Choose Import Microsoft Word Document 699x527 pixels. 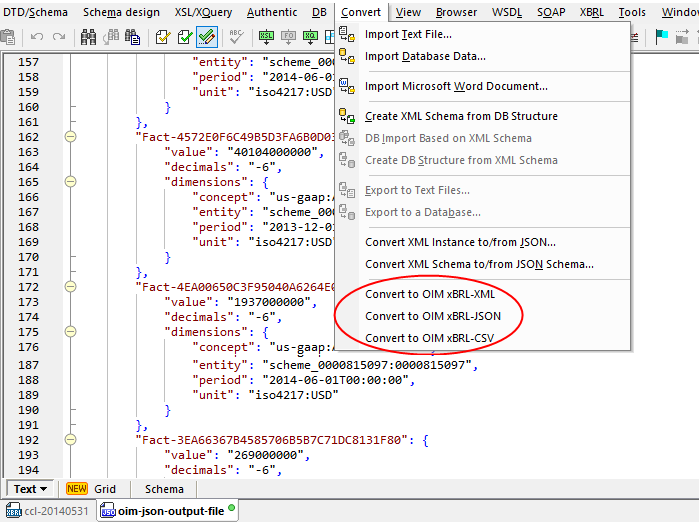coord(456,86)
